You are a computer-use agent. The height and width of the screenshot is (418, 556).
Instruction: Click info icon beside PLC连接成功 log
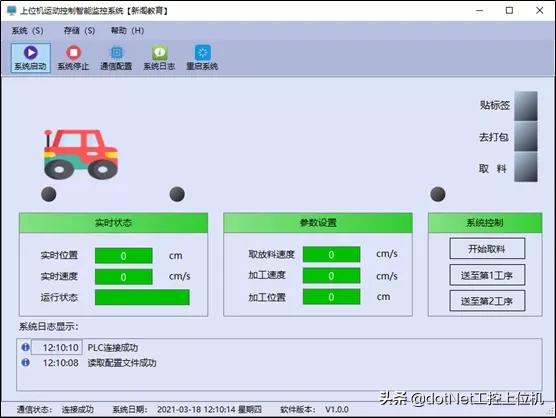(x=26, y=347)
